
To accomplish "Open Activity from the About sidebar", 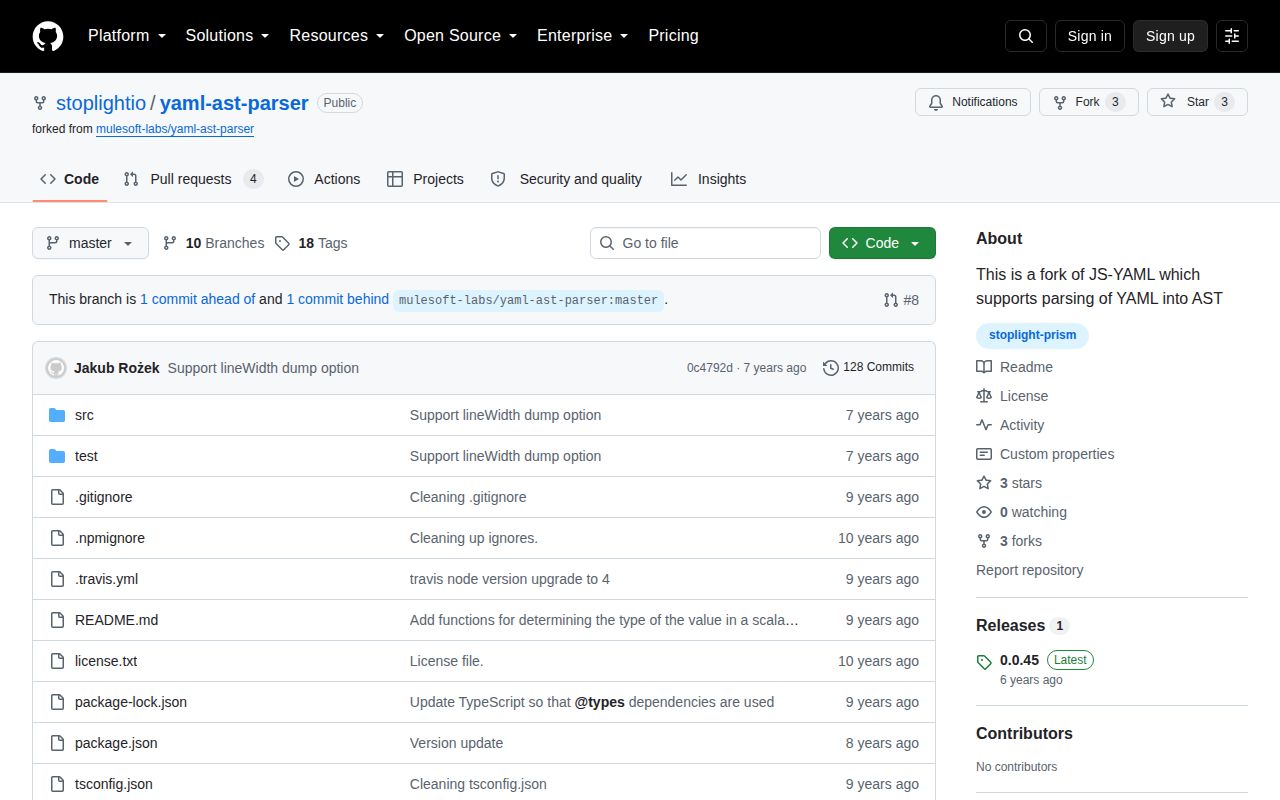I will point(1010,425).
